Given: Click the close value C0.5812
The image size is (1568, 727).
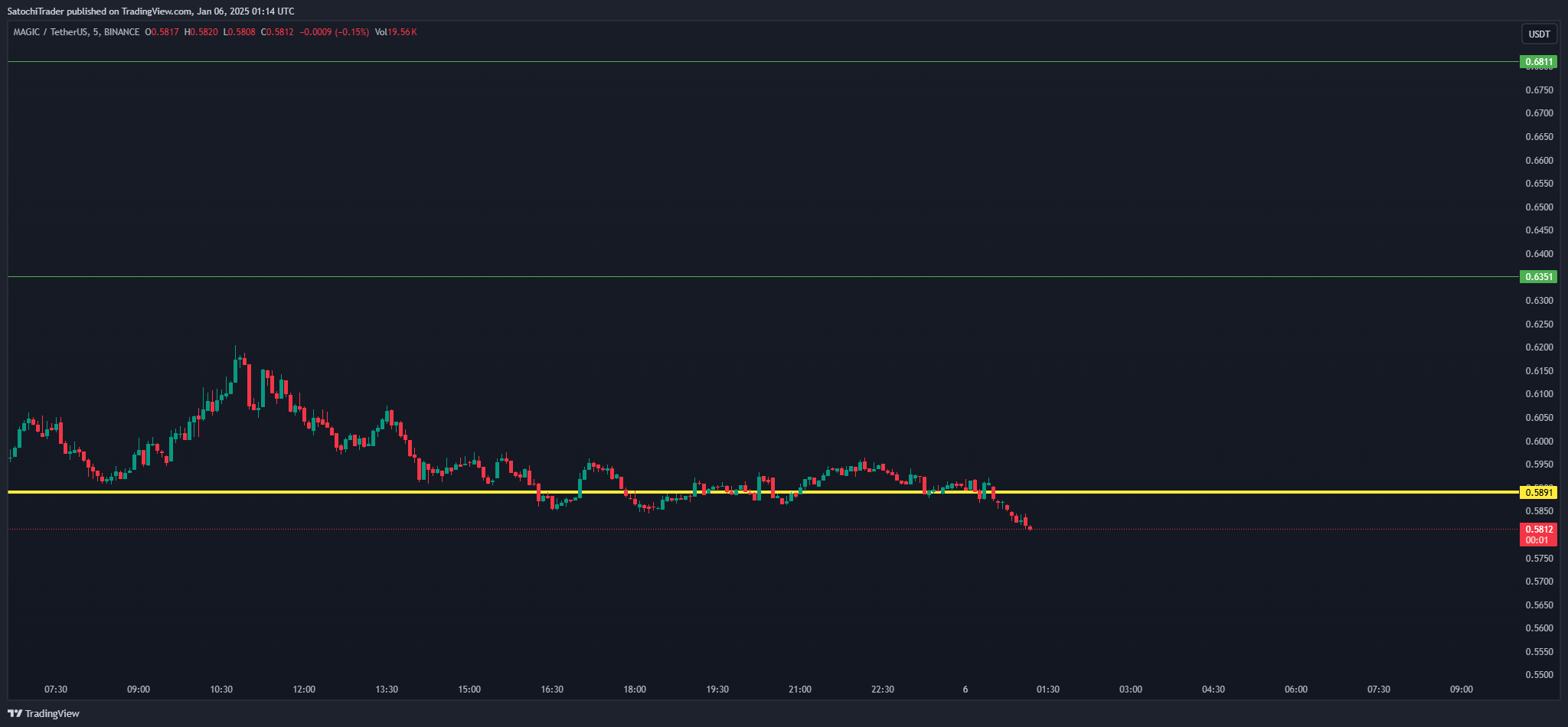Looking at the screenshot, I should tap(277, 32).
